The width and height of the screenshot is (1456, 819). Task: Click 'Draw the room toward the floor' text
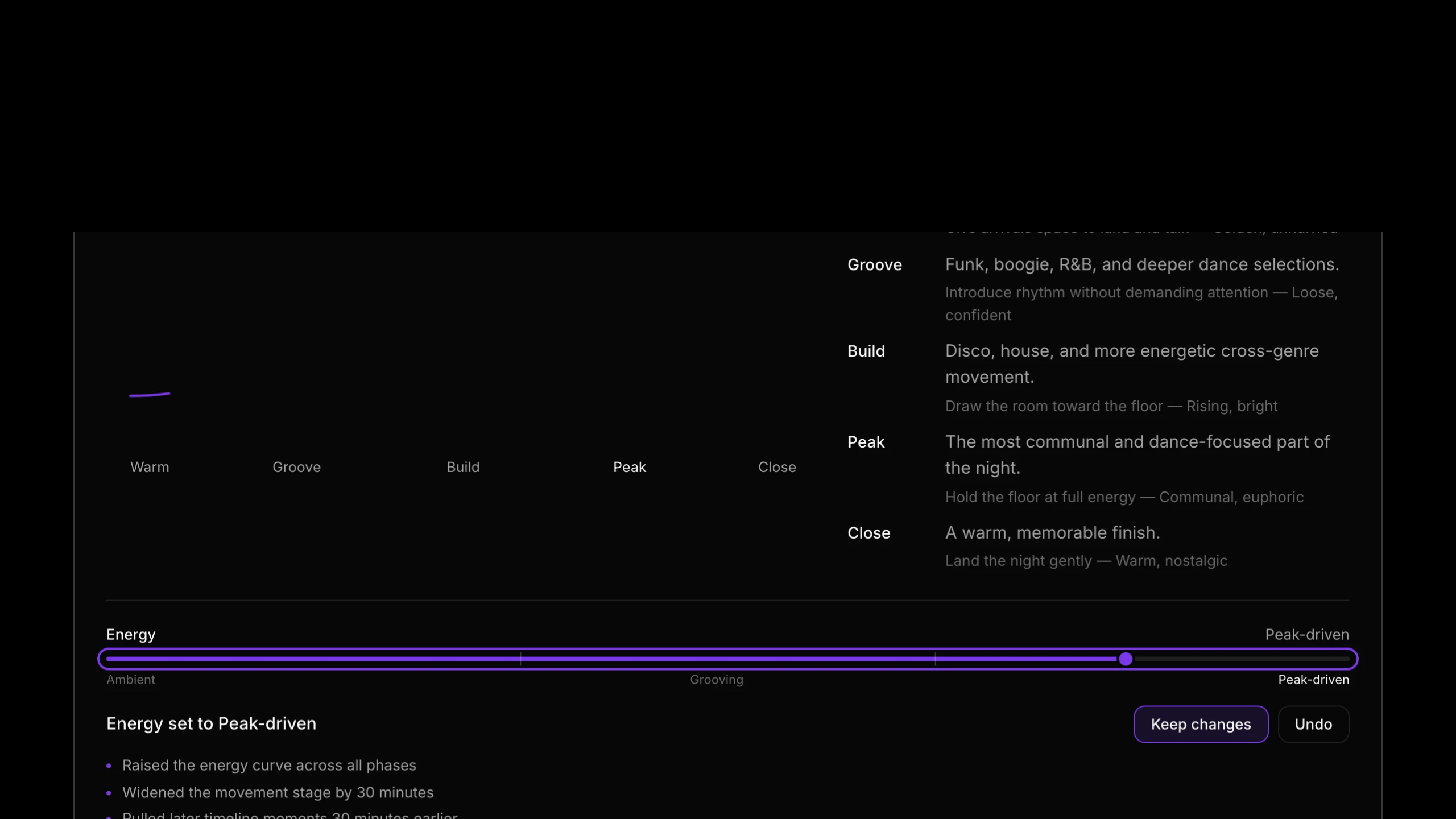pos(1054,406)
